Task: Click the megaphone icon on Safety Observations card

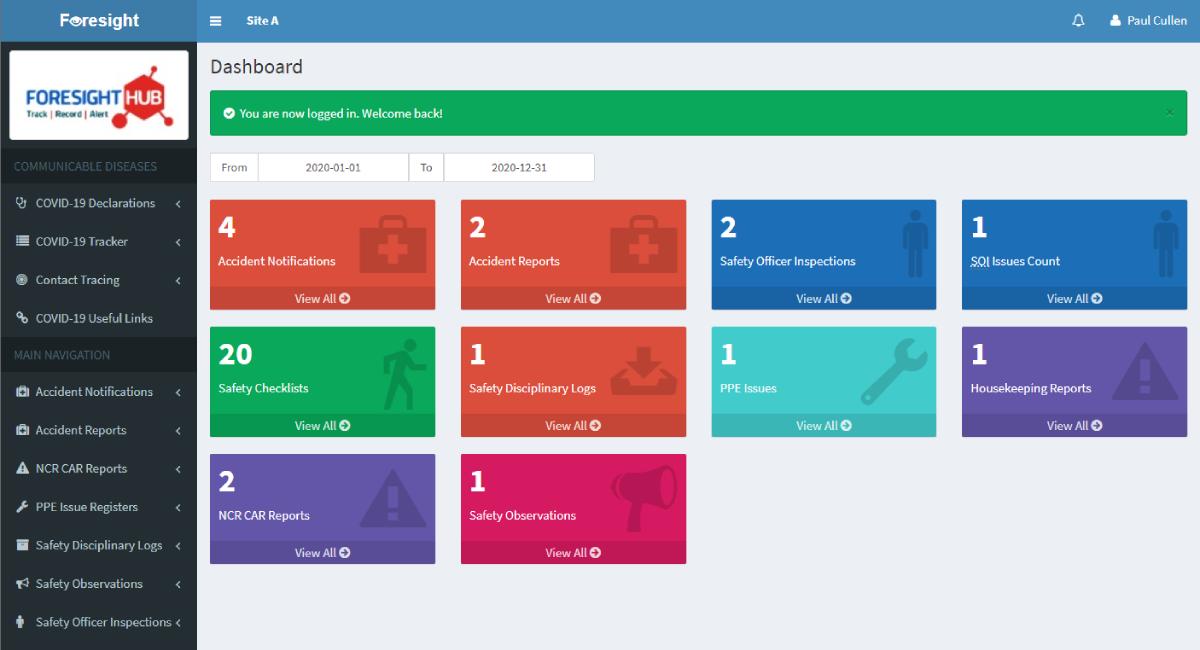Action: point(643,498)
